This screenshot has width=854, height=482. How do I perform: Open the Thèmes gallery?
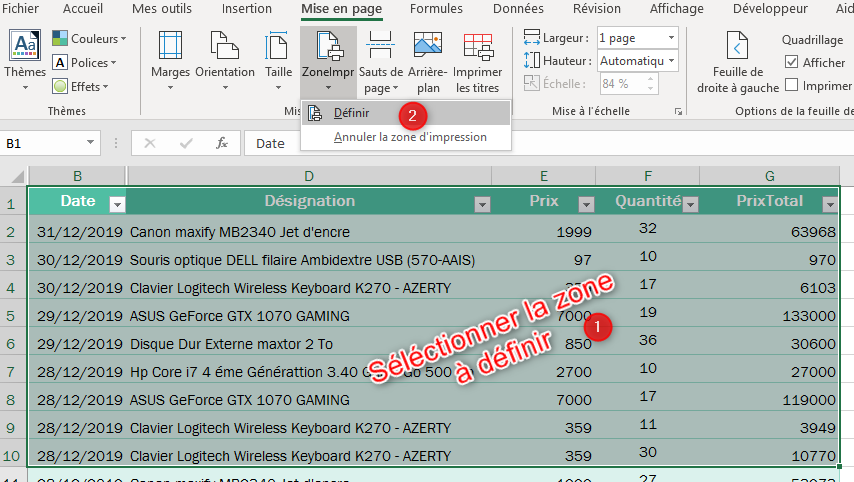pyautogui.click(x=25, y=60)
